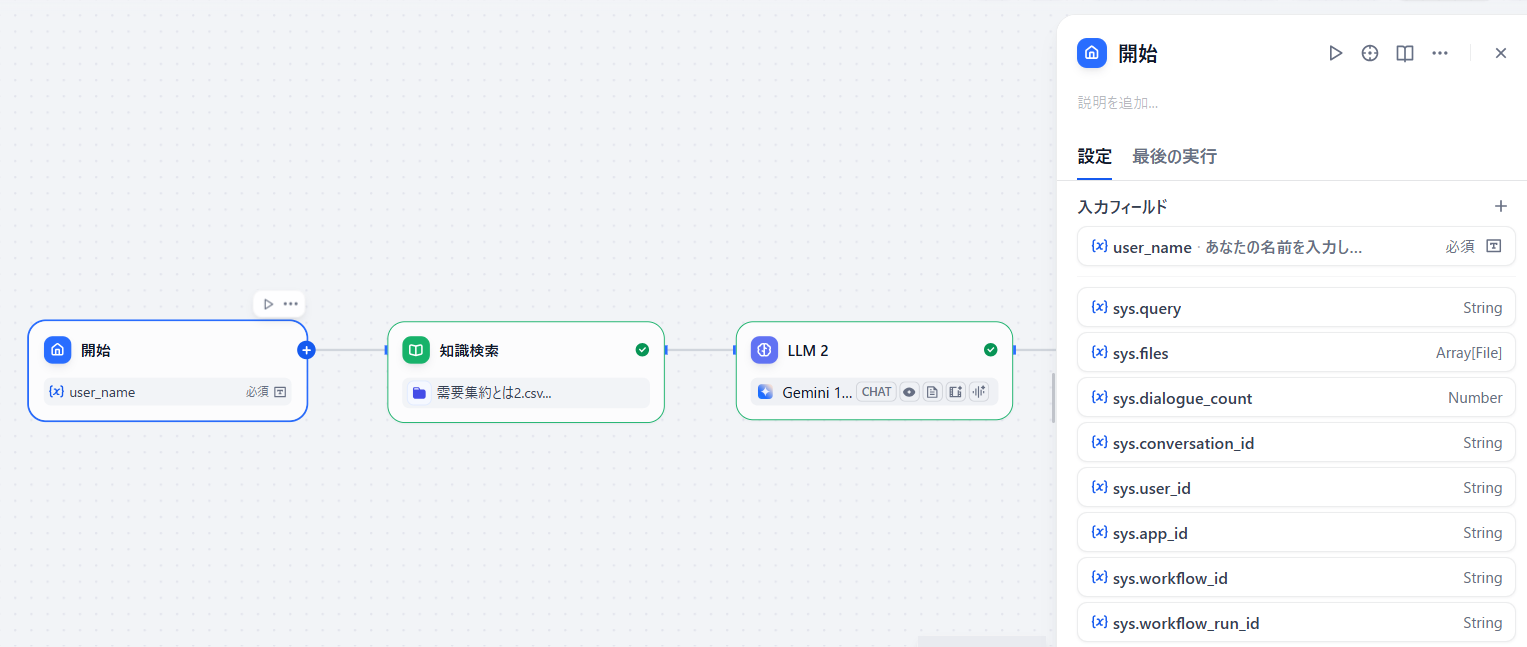The width and height of the screenshot is (1527, 647).
Task: Click the Gemini 1... model name
Action: click(817, 392)
